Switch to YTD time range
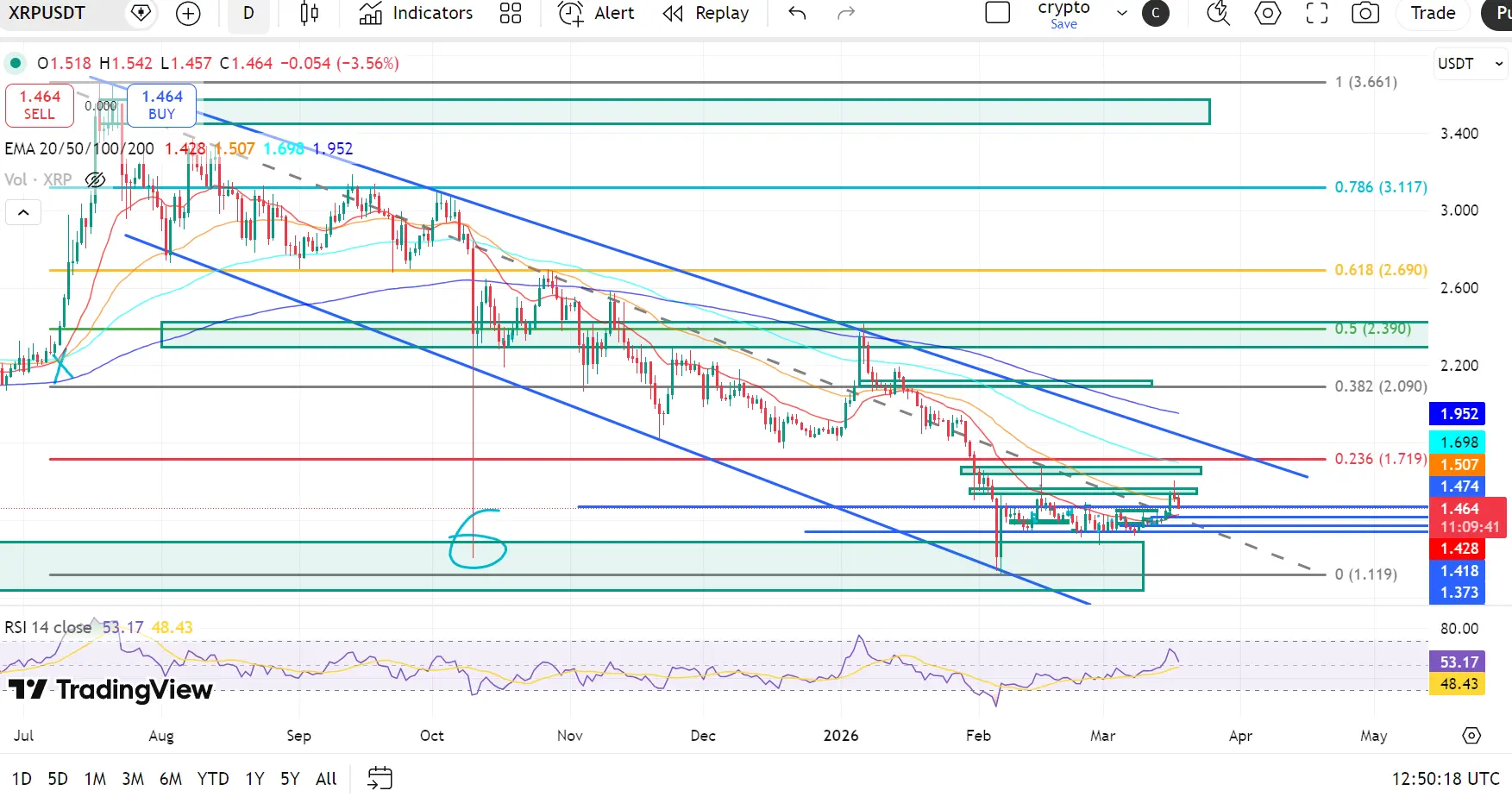1512x797 pixels. click(213, 779)
